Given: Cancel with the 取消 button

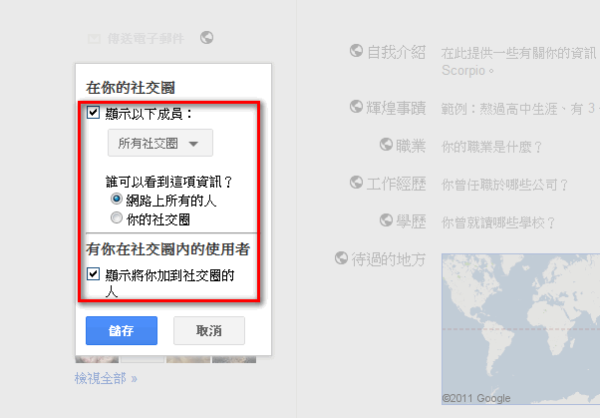Looking at the screenshot, I should pyautogui.click(x=209, y=330).
